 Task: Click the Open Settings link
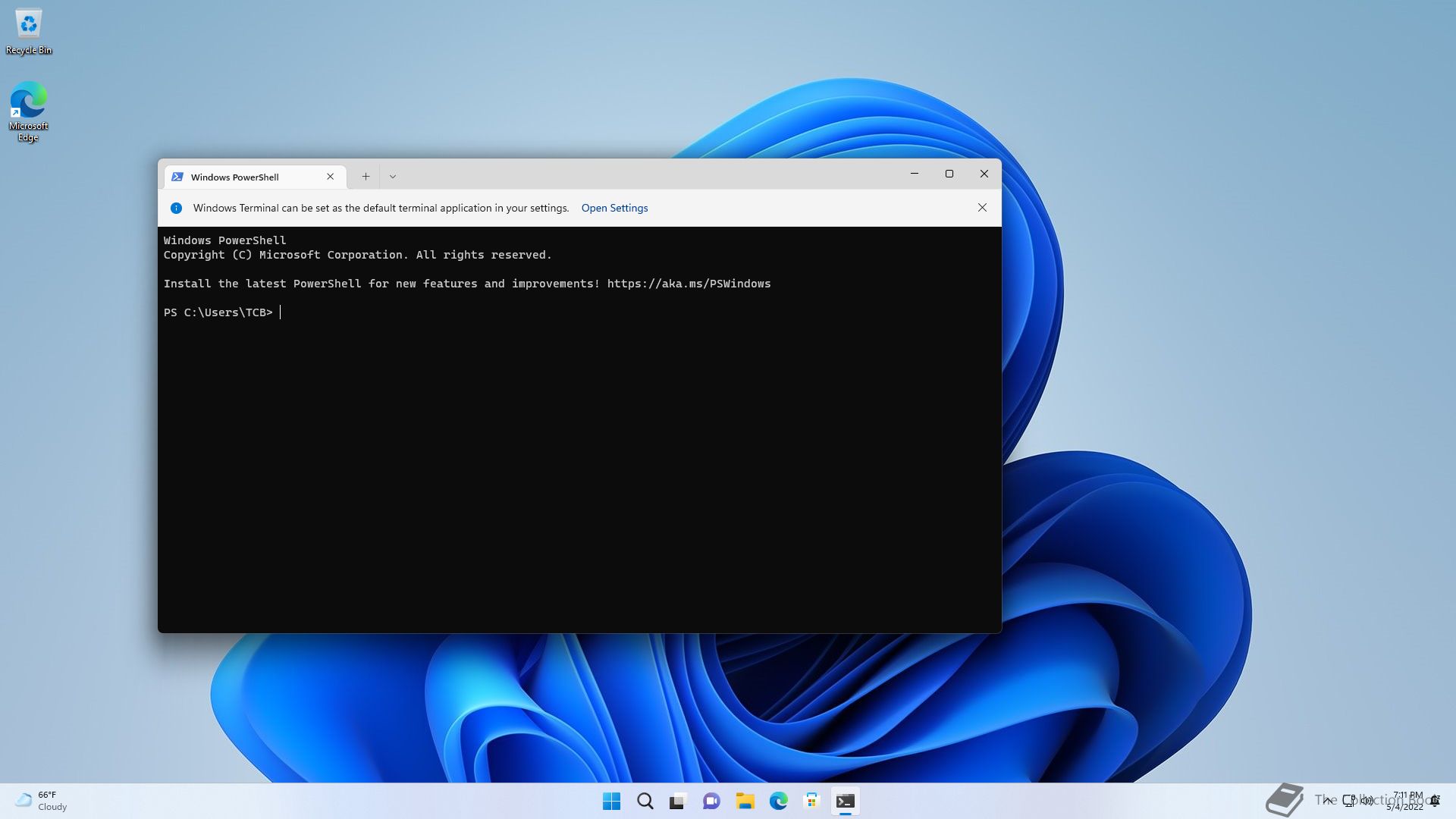coord(614,208)
